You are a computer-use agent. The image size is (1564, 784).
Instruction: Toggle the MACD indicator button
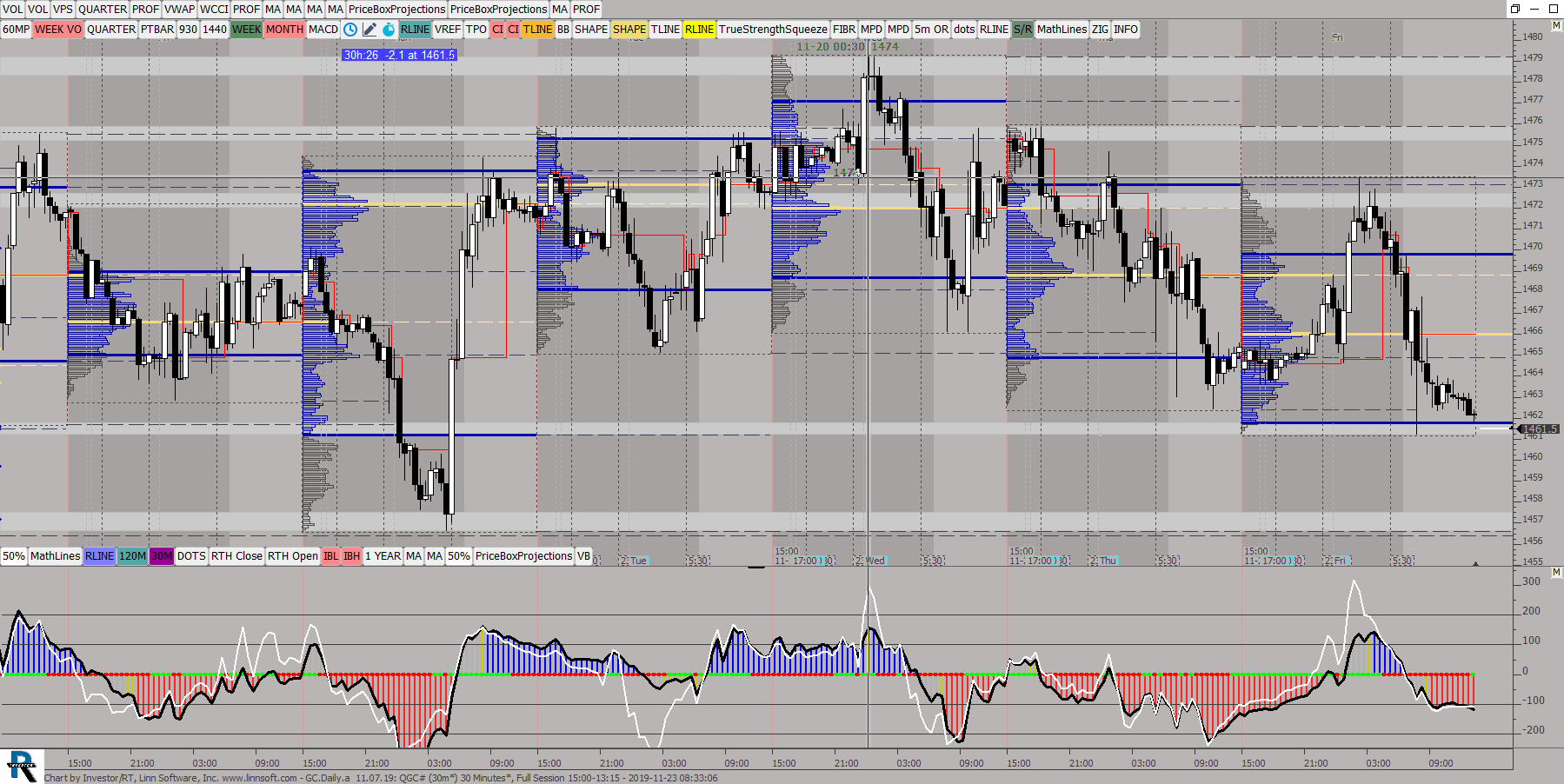pos(323,30)
